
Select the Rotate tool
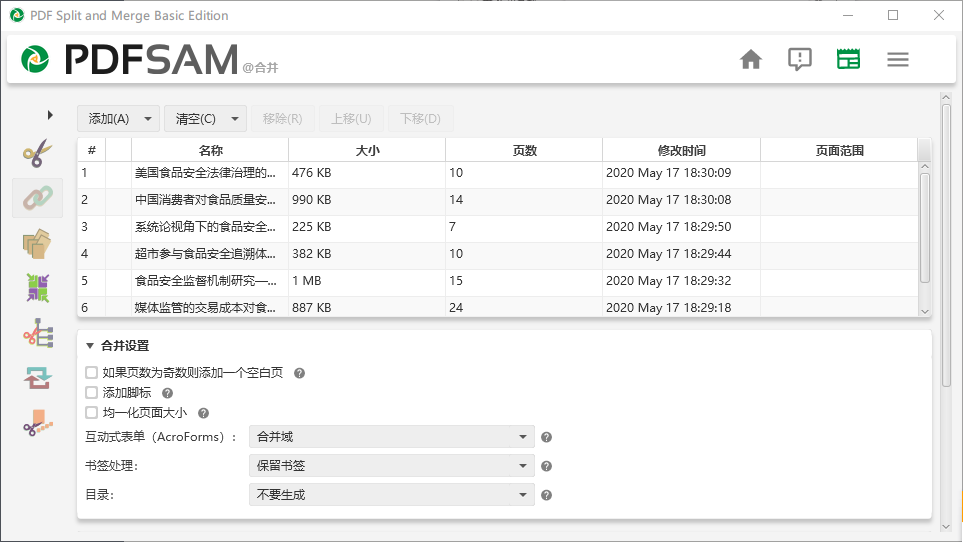37,379
